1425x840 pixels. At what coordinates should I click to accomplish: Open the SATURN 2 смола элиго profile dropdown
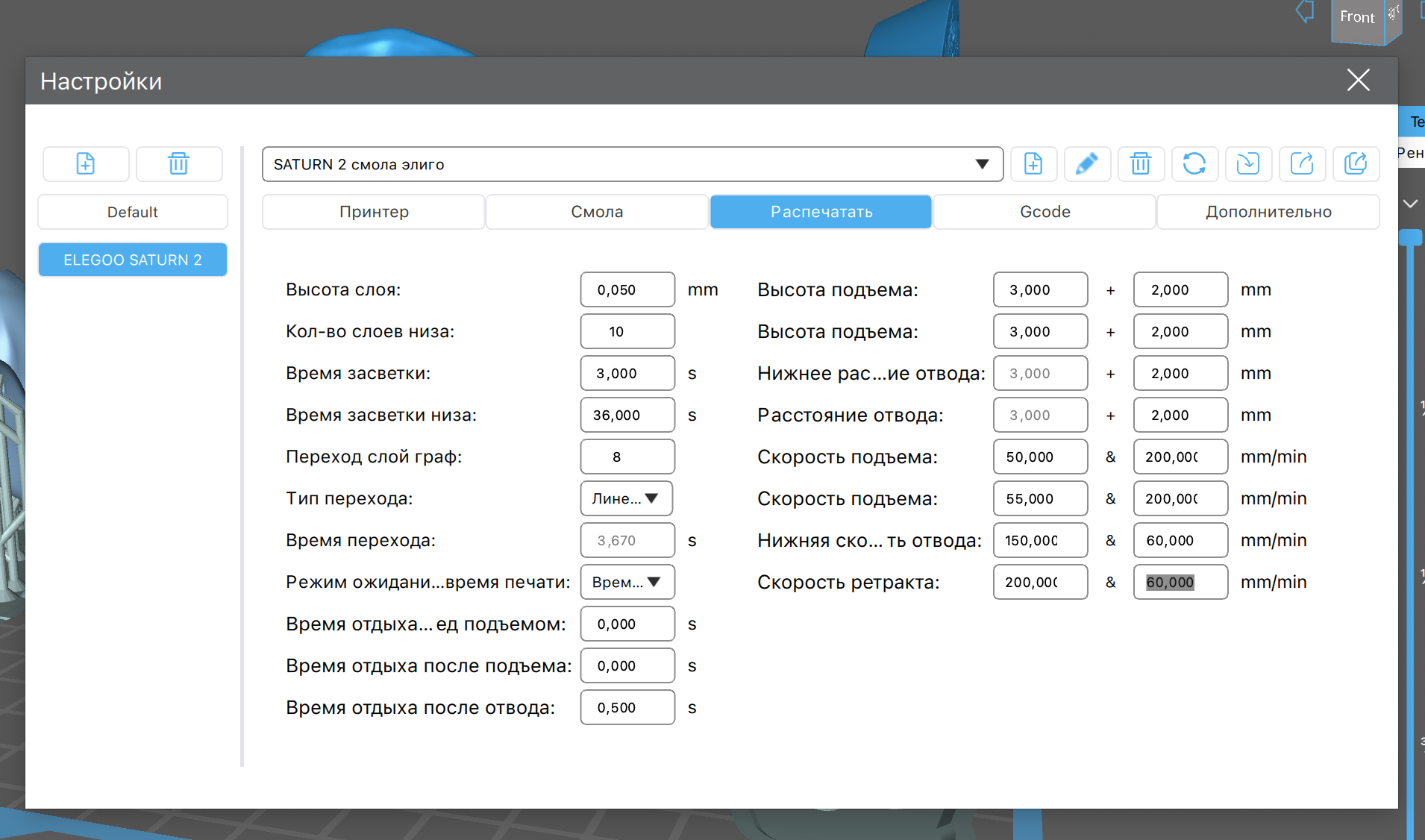[x=632, y=164]
